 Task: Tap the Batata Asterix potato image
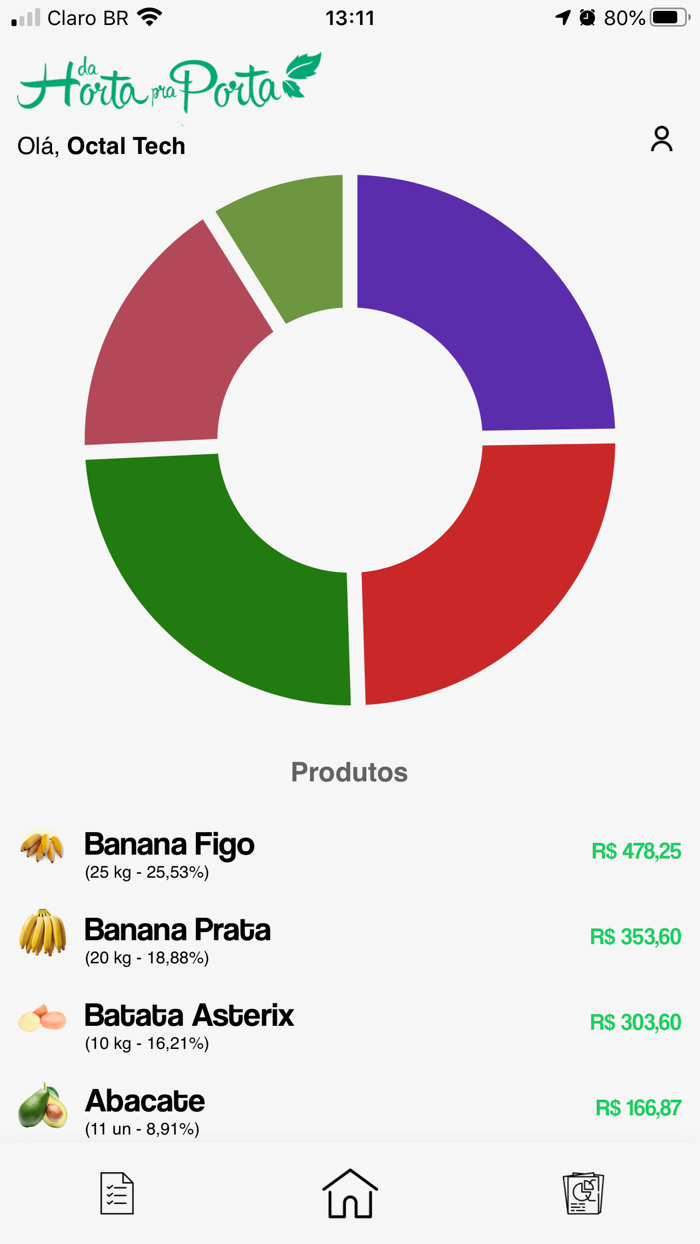pyautogui.click(x=42, y=1019)
